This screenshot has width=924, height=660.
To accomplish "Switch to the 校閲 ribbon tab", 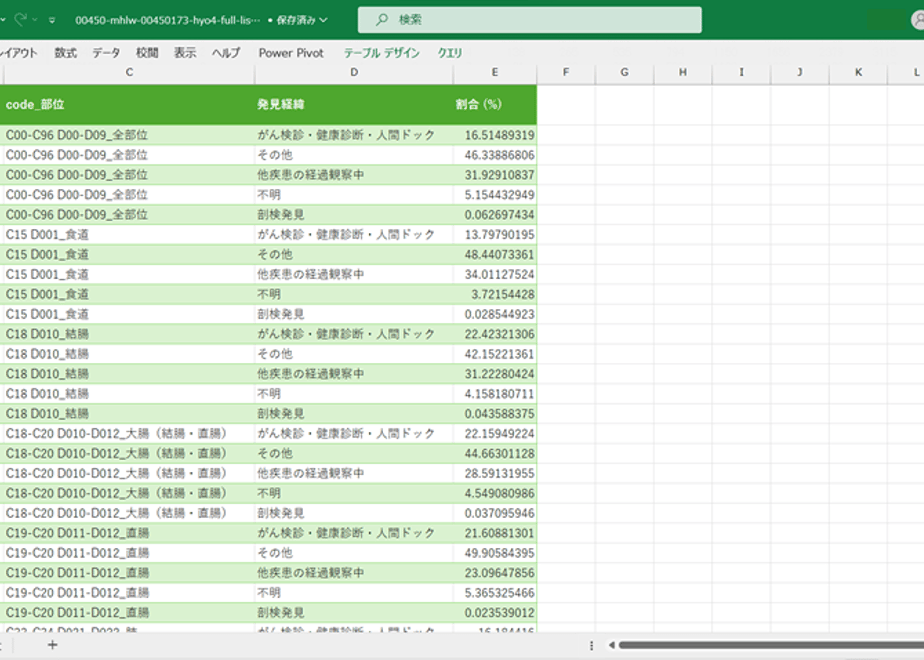I will pos(147,53).
